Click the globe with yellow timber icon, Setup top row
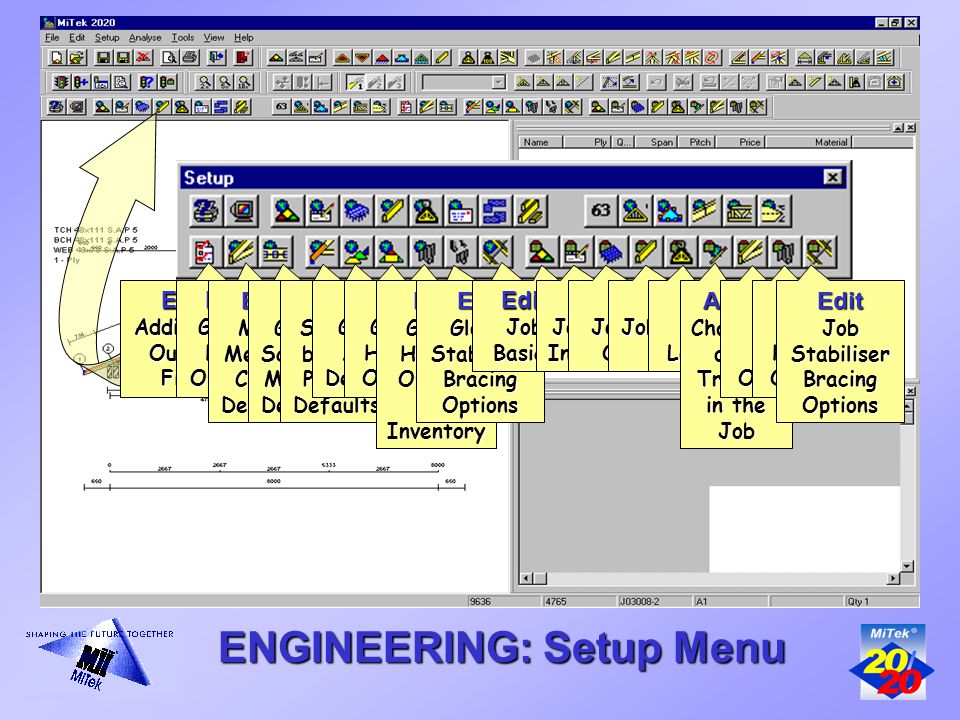The width and height of the screenshot is (960, 720). [392, 211]
